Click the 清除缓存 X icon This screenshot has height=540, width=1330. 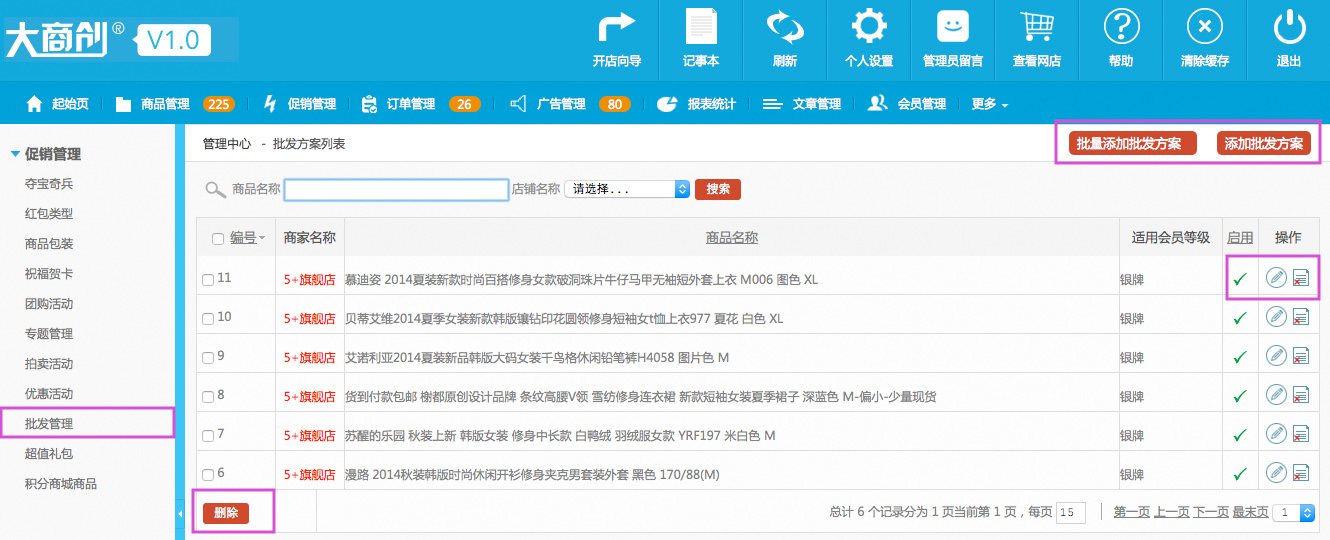click(1205, 27)
